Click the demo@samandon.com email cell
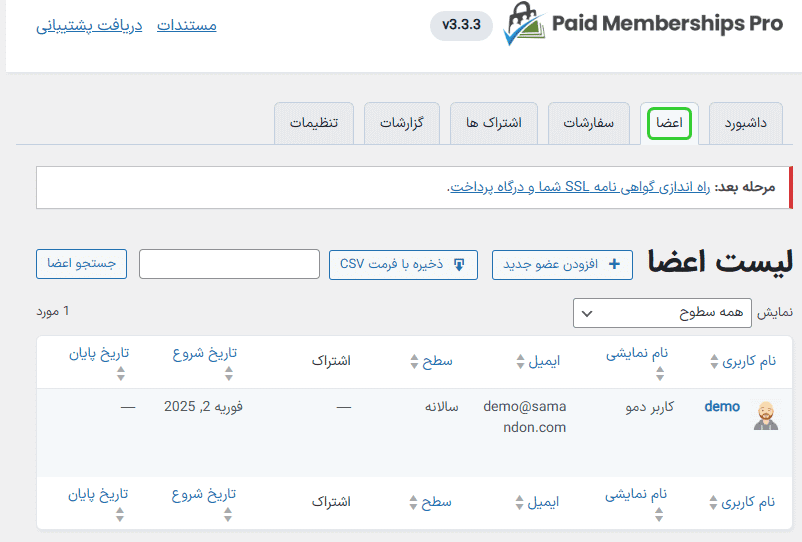The image size is (802, 542). pos(525,417)
